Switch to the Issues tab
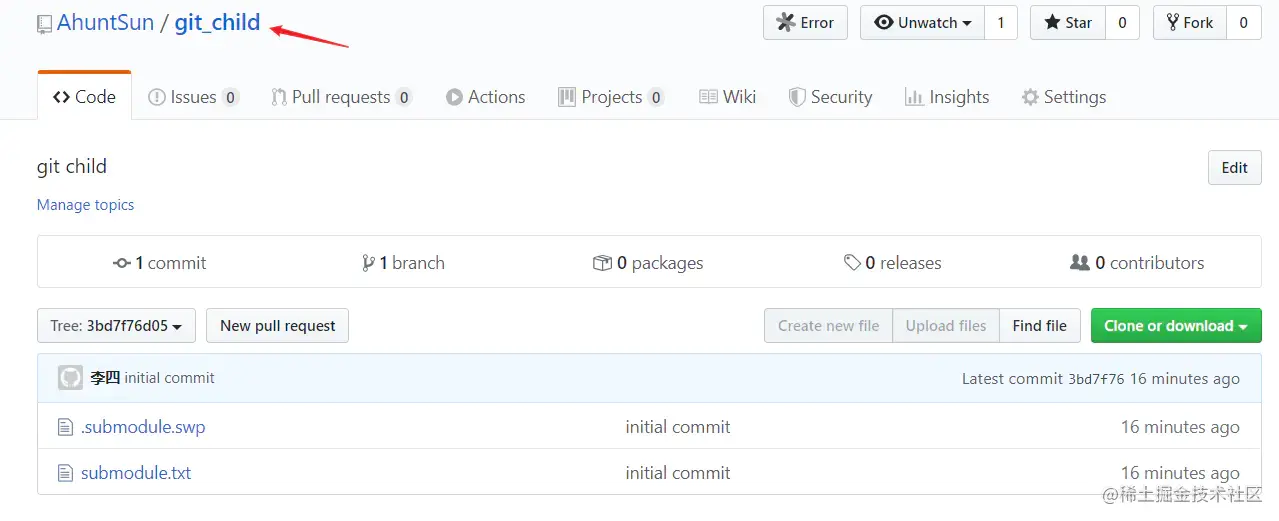Image resolution: width=1279 pixels, height=521 pixels. (193, 97)
